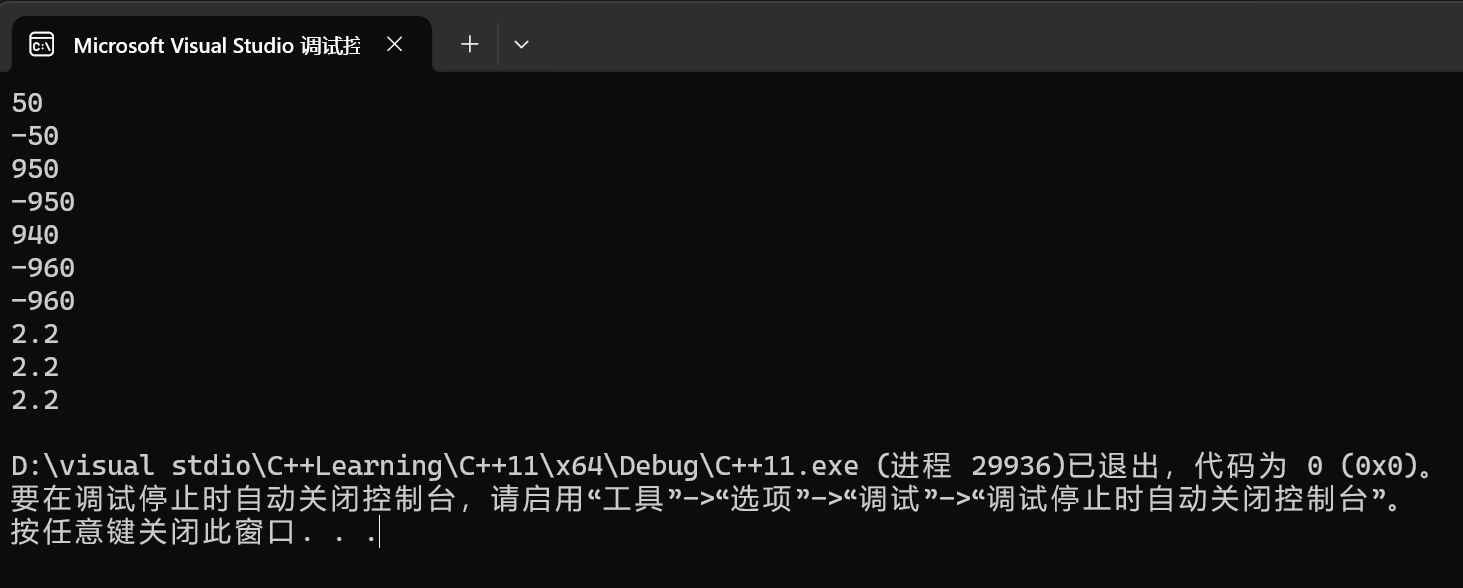This screenshot has width=1463, height=588.
Task: Click the console icon showing C:\ symbol
Action: pyautogui.click(x=41, y=43)
